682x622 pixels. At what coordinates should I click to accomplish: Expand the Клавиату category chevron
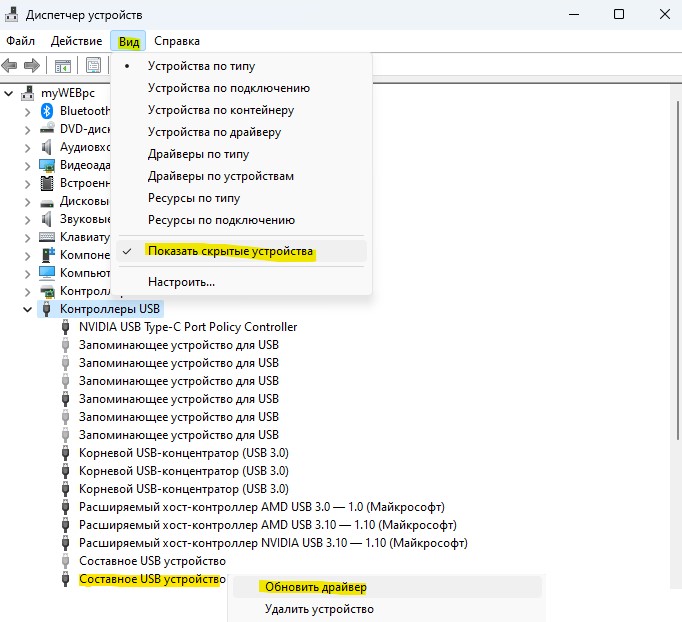[x=27, y=238]
